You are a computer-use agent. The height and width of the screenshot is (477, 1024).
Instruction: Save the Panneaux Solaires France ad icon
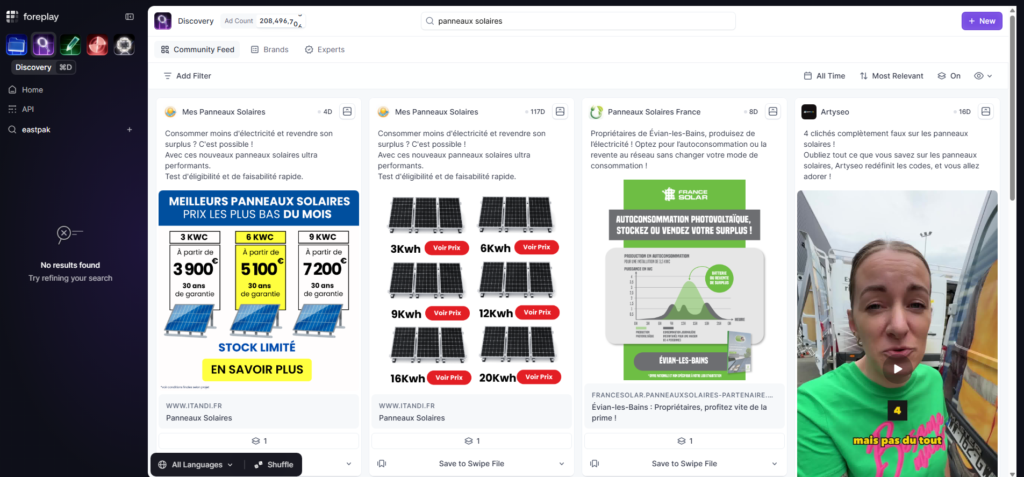tap(773, 112)
